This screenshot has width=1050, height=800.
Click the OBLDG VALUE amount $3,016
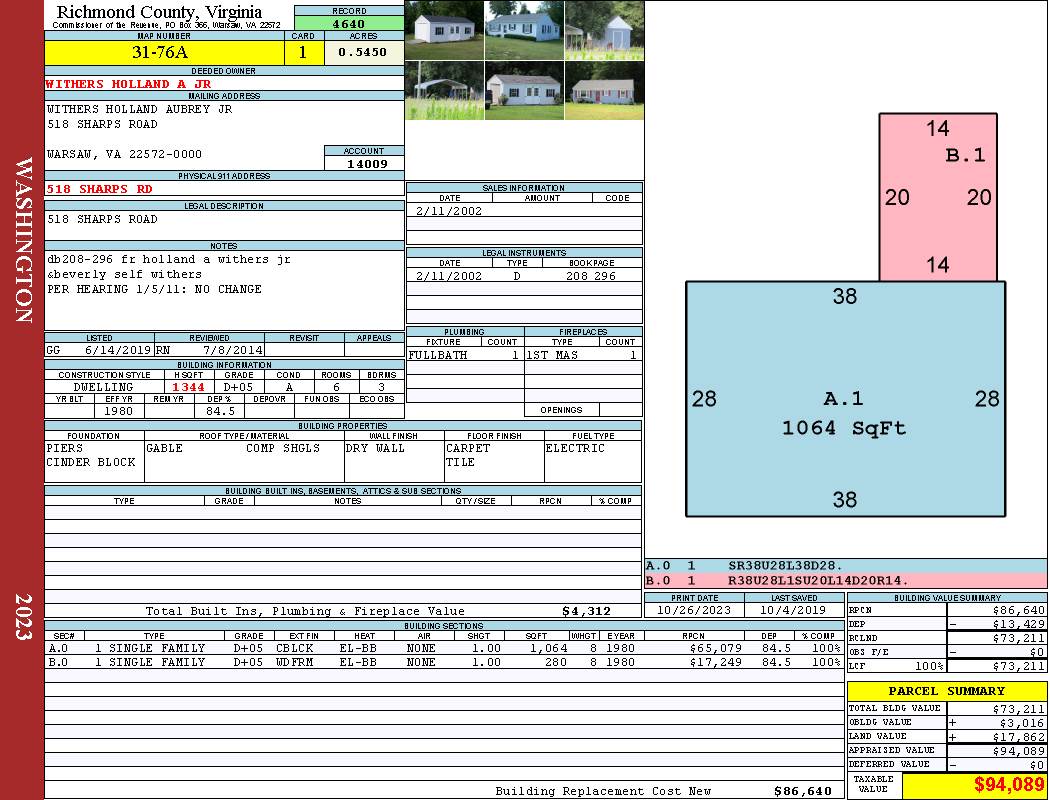[x=1022, y=723]
